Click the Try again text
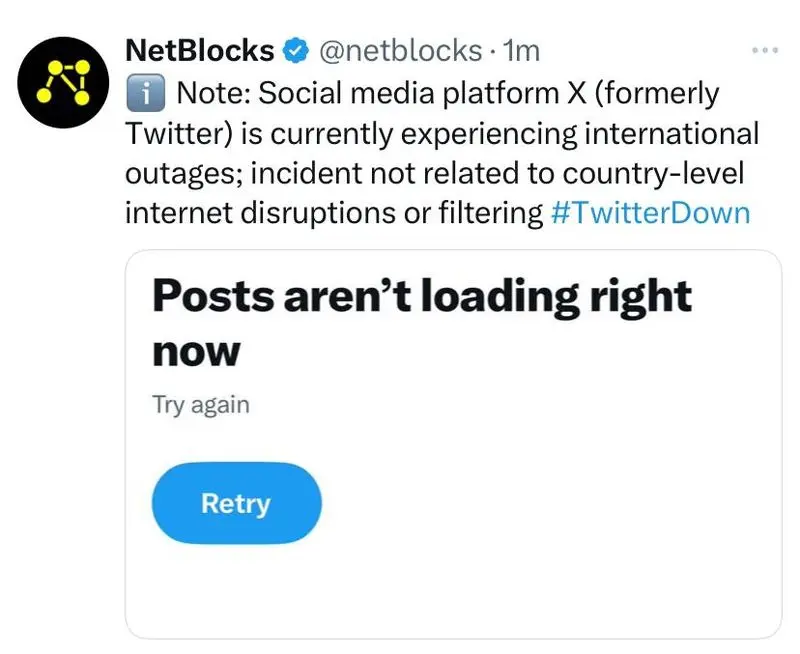 (x=201, y=405)
